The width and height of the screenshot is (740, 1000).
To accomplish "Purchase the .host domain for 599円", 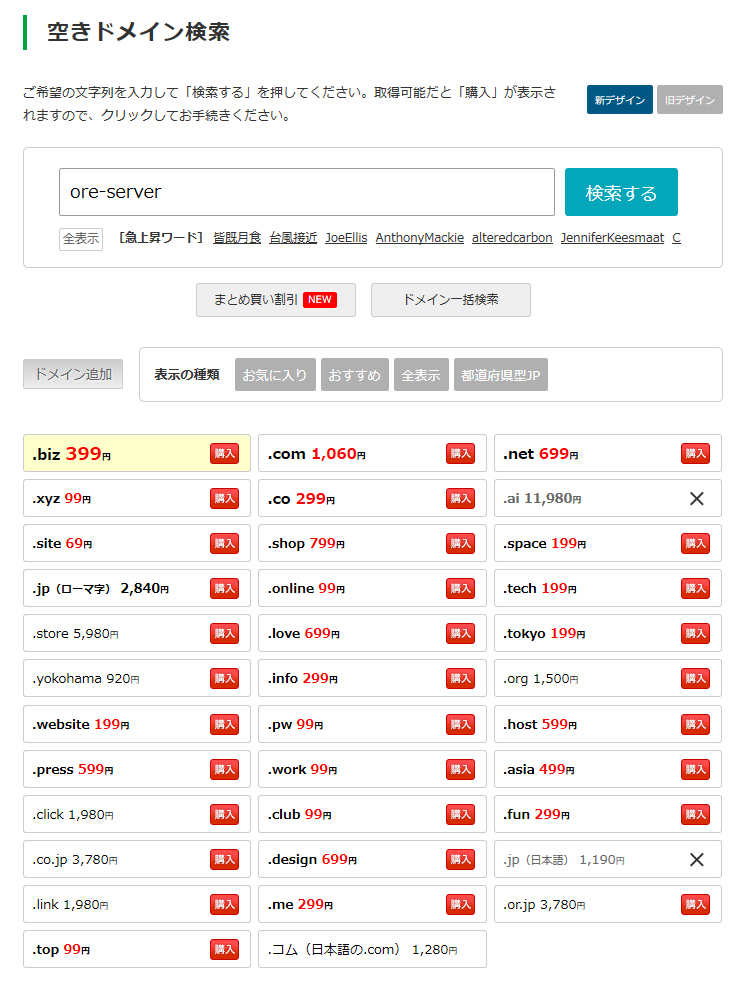I will (x=695, y=724).
